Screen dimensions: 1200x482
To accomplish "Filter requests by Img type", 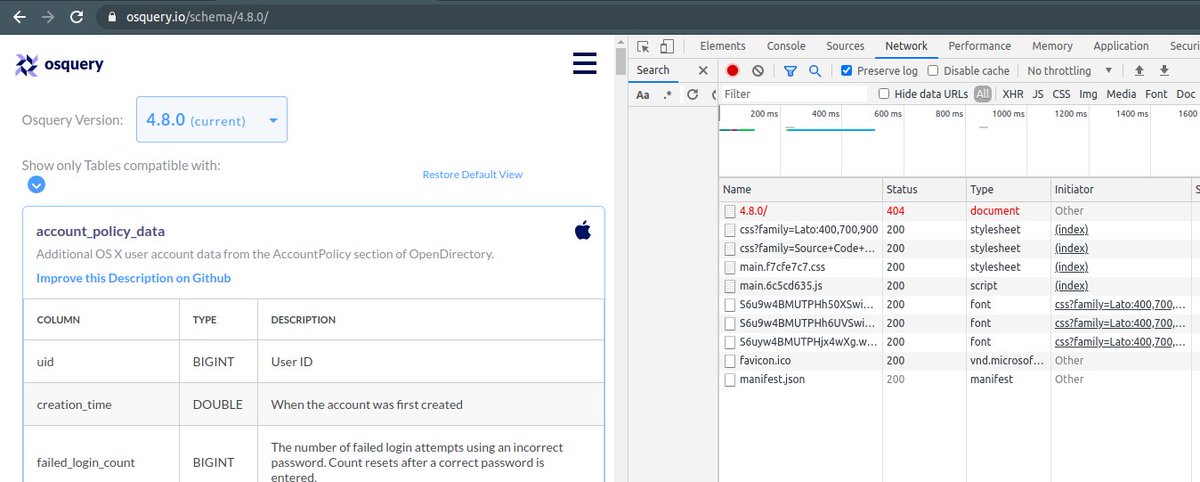I will [1088, 94].
